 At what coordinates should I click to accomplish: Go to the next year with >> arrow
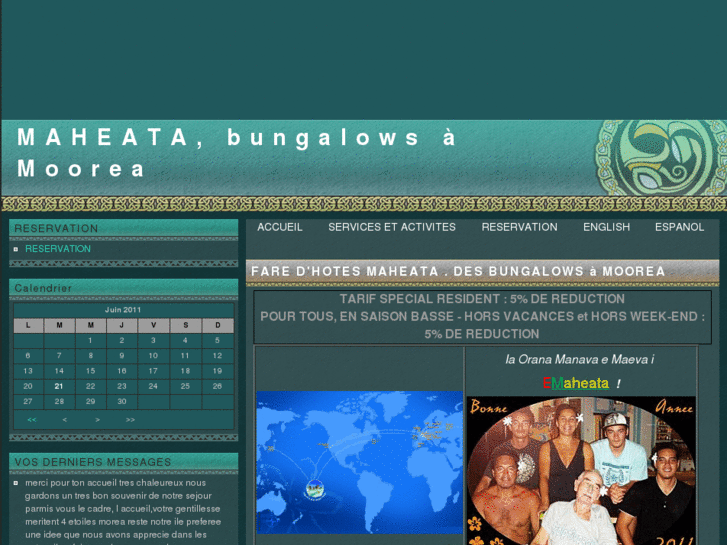[x=130, y=420]
